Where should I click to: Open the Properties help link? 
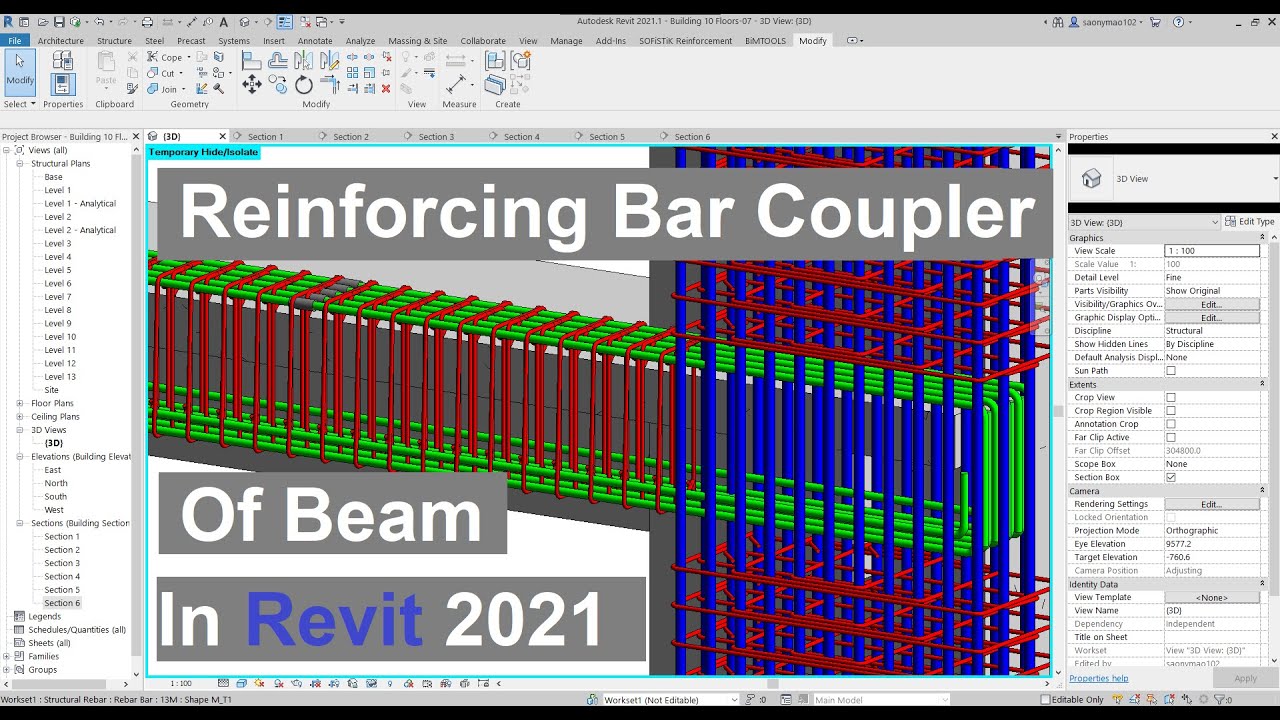click(x=1098, y=678)
